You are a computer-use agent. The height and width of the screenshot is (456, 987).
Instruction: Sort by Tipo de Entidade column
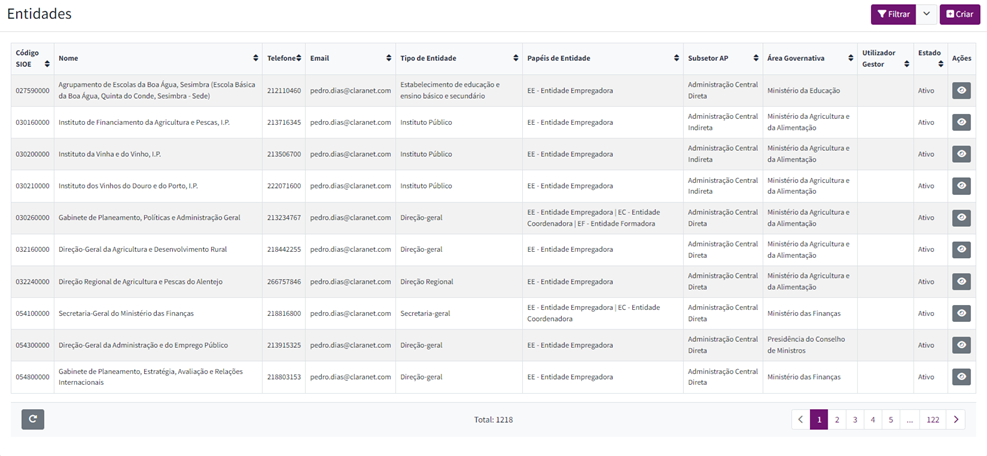516,58
